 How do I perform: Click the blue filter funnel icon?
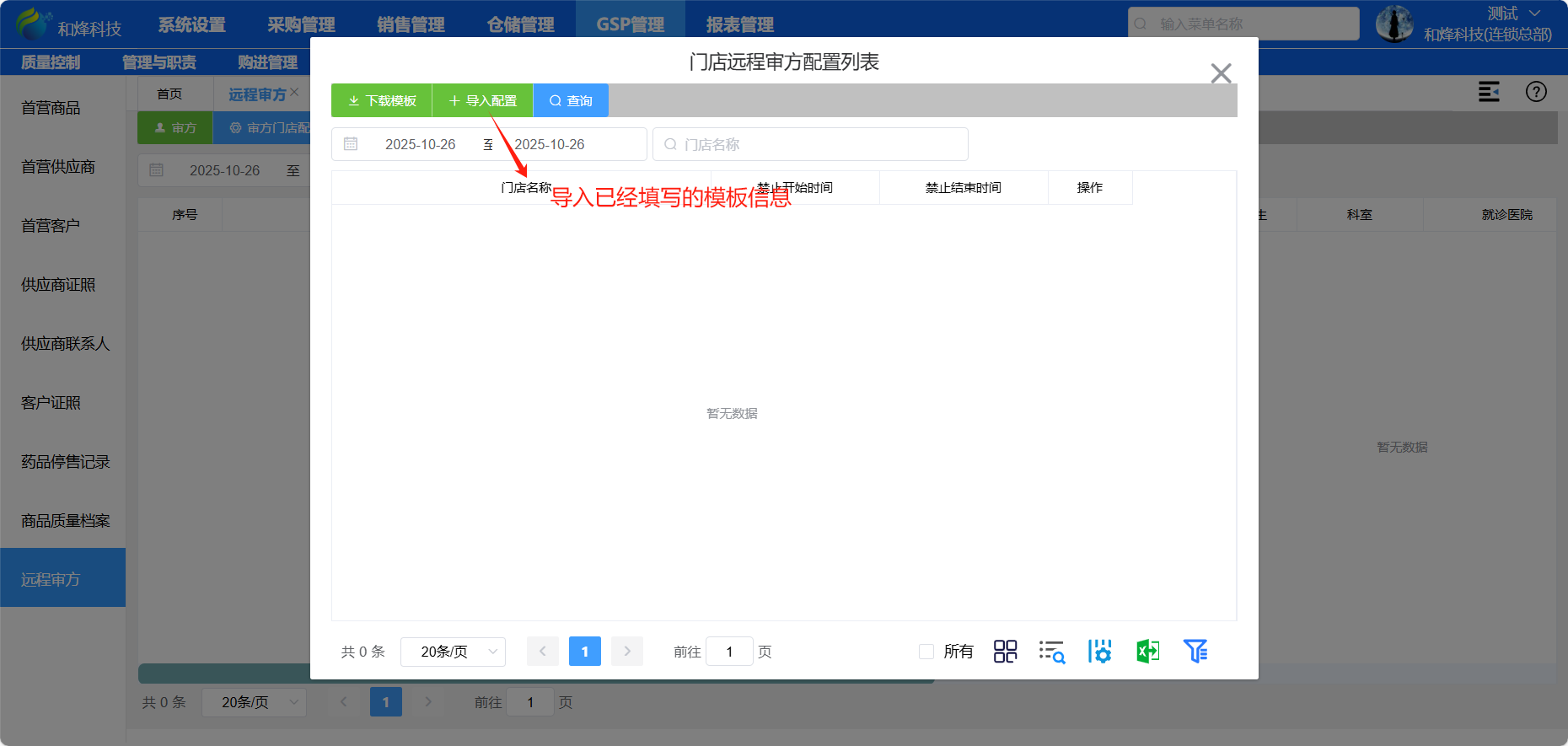(1195, 651)
